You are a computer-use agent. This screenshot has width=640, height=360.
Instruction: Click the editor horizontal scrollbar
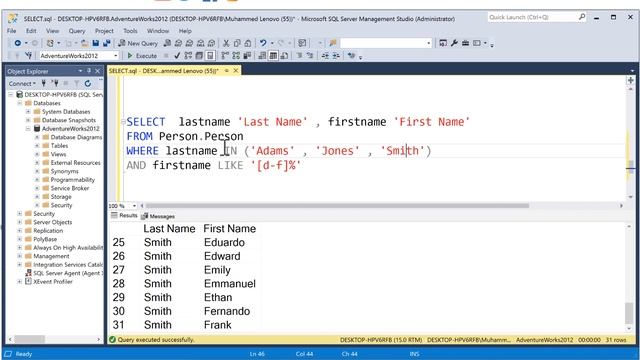337,206
